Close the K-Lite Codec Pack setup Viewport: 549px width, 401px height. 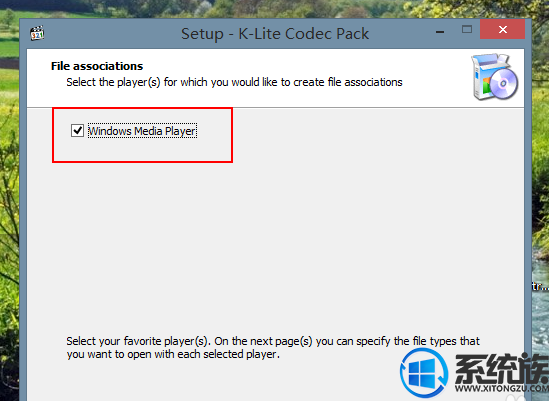(x=502, y=29)
